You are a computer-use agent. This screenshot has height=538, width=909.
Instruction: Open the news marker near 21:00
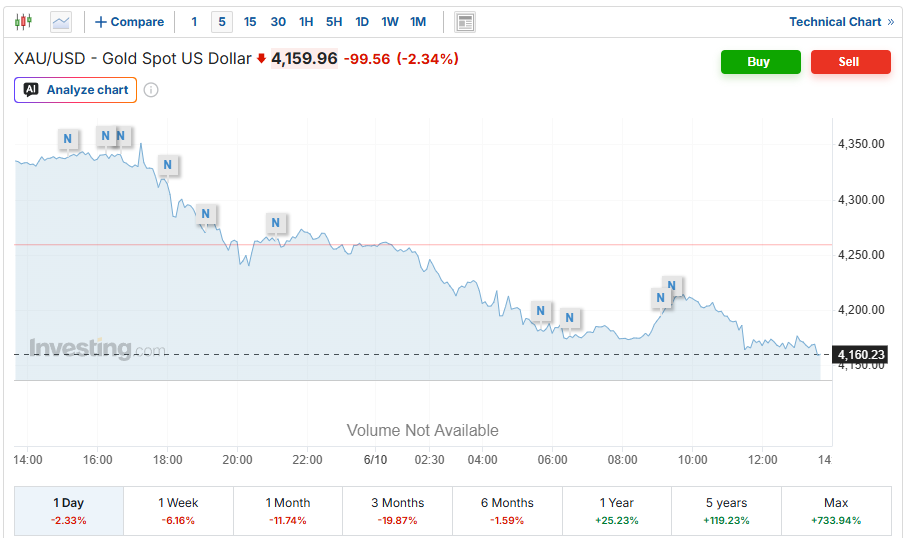click(275, 223)
